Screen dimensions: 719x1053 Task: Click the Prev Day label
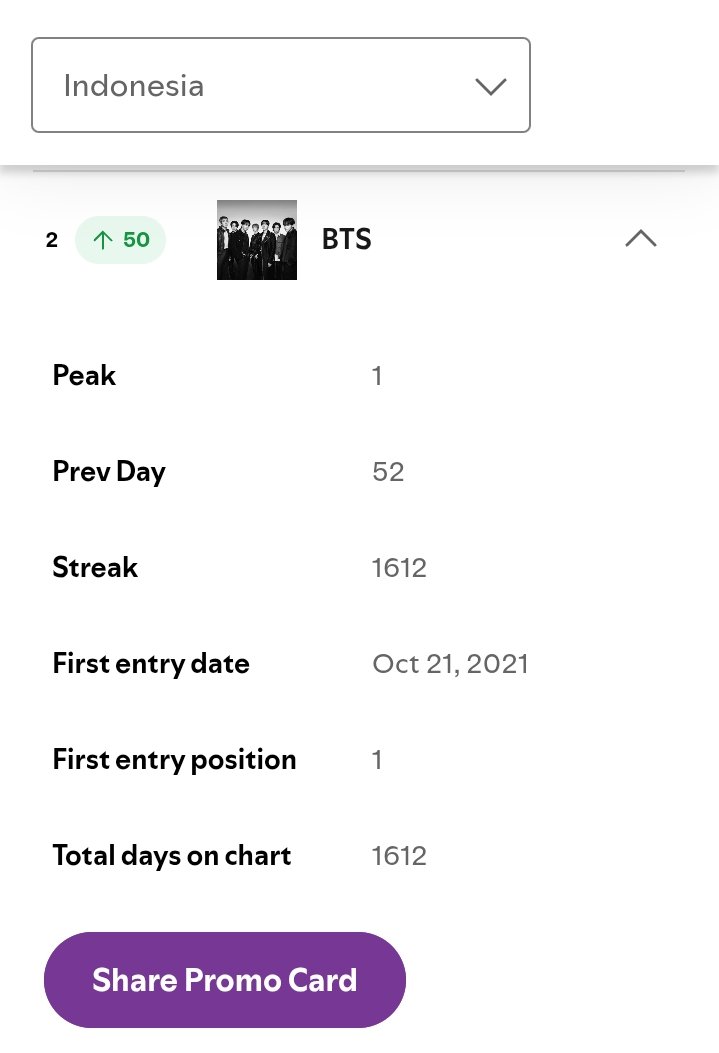pos(109,472)
